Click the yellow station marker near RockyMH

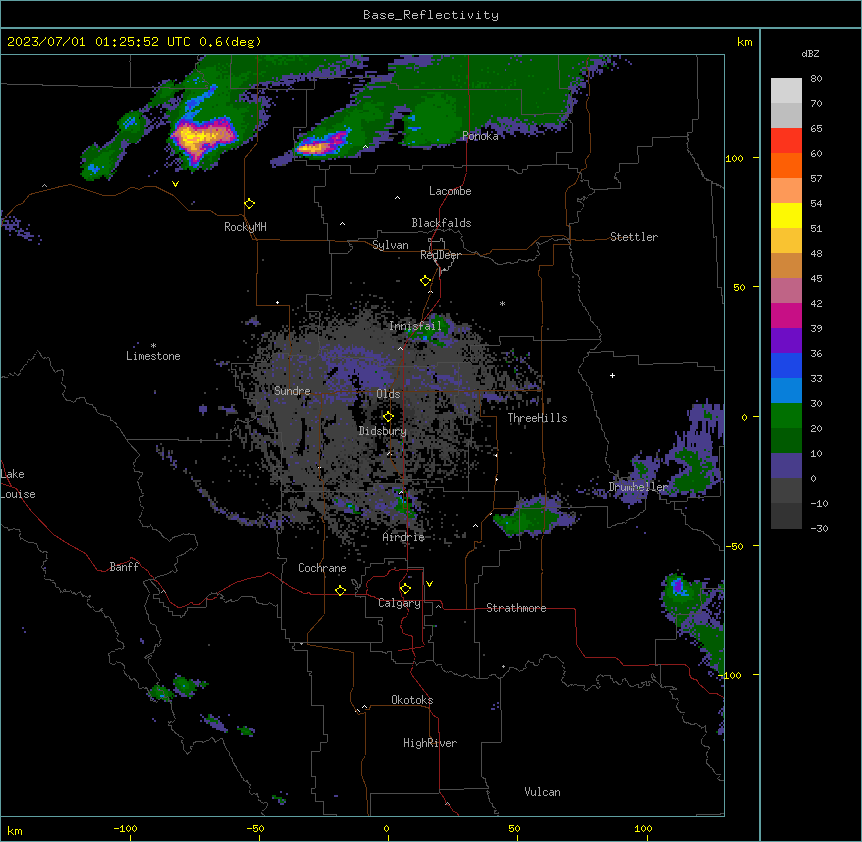coord(250,204)
